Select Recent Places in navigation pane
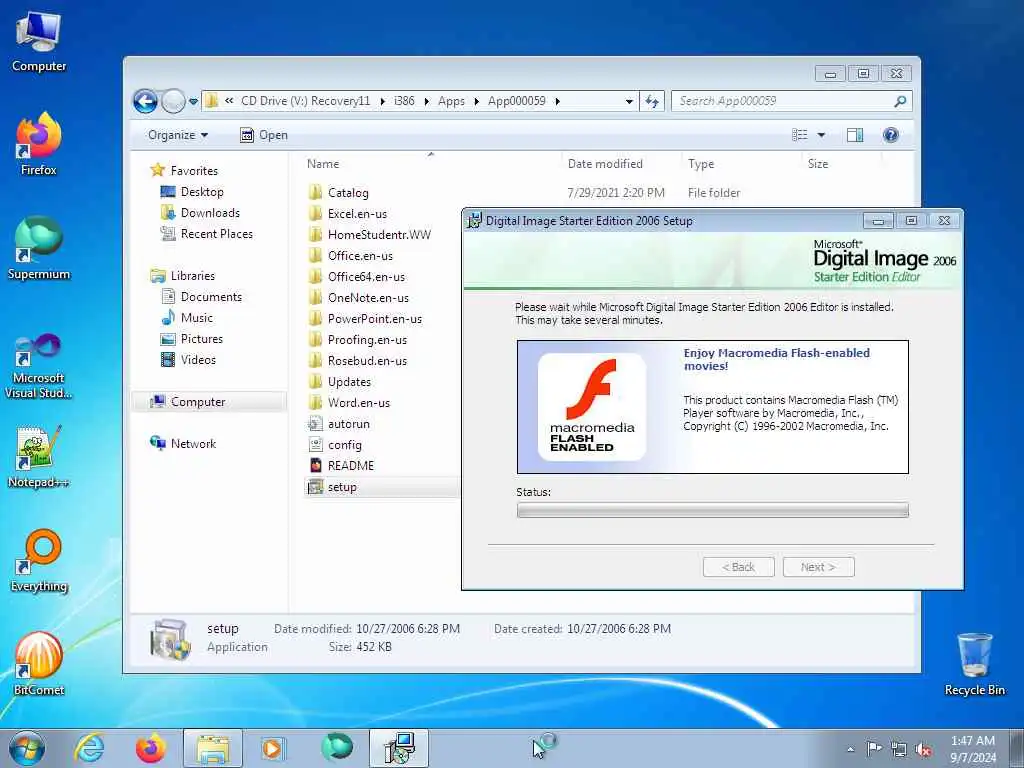This screenshot has height=768, width=1024. [x=207, y=234]
